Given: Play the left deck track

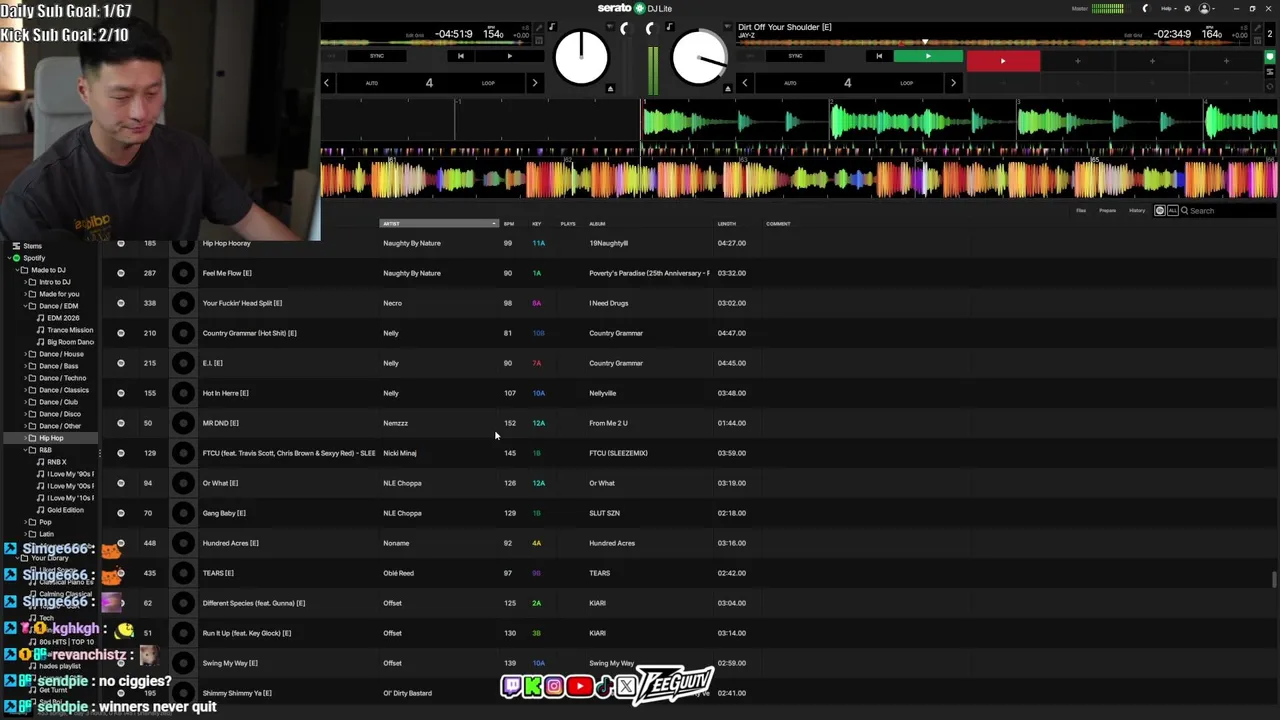Looking at the screenshot, I should [x=509, y=56].
